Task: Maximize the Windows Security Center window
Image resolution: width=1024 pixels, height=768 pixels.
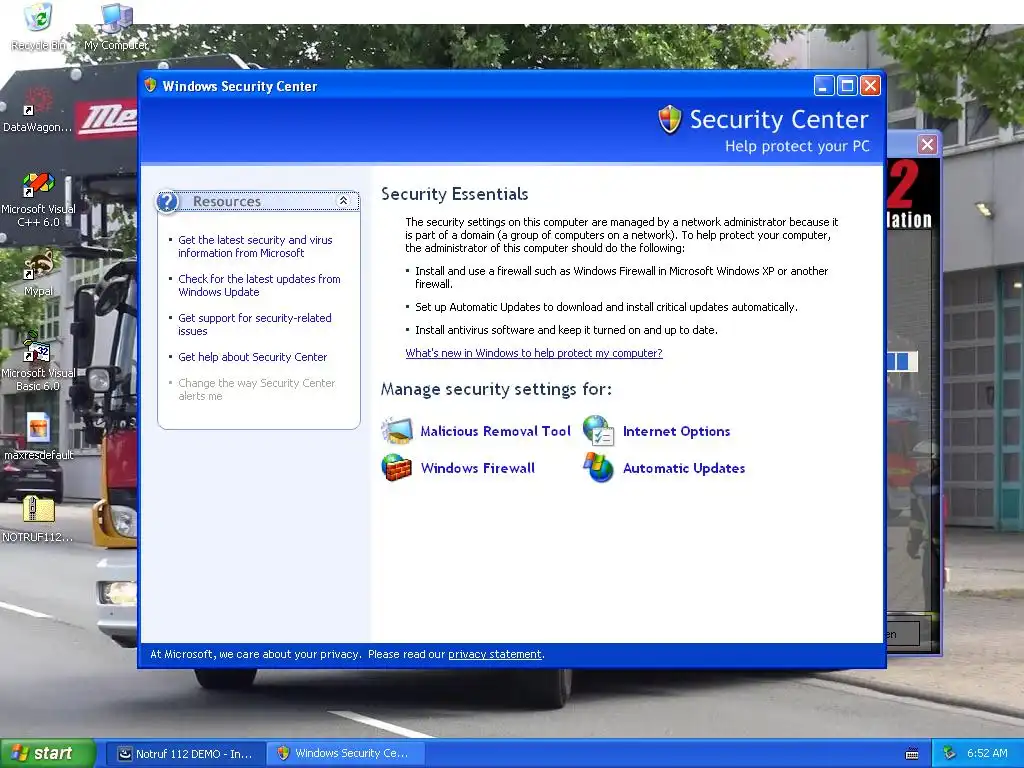Action: tap(847, 86)
